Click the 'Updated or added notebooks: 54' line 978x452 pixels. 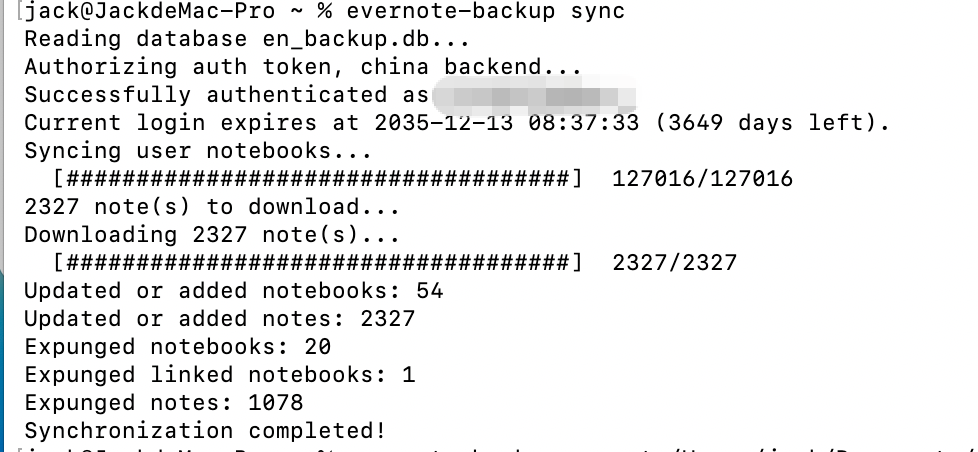233,291
